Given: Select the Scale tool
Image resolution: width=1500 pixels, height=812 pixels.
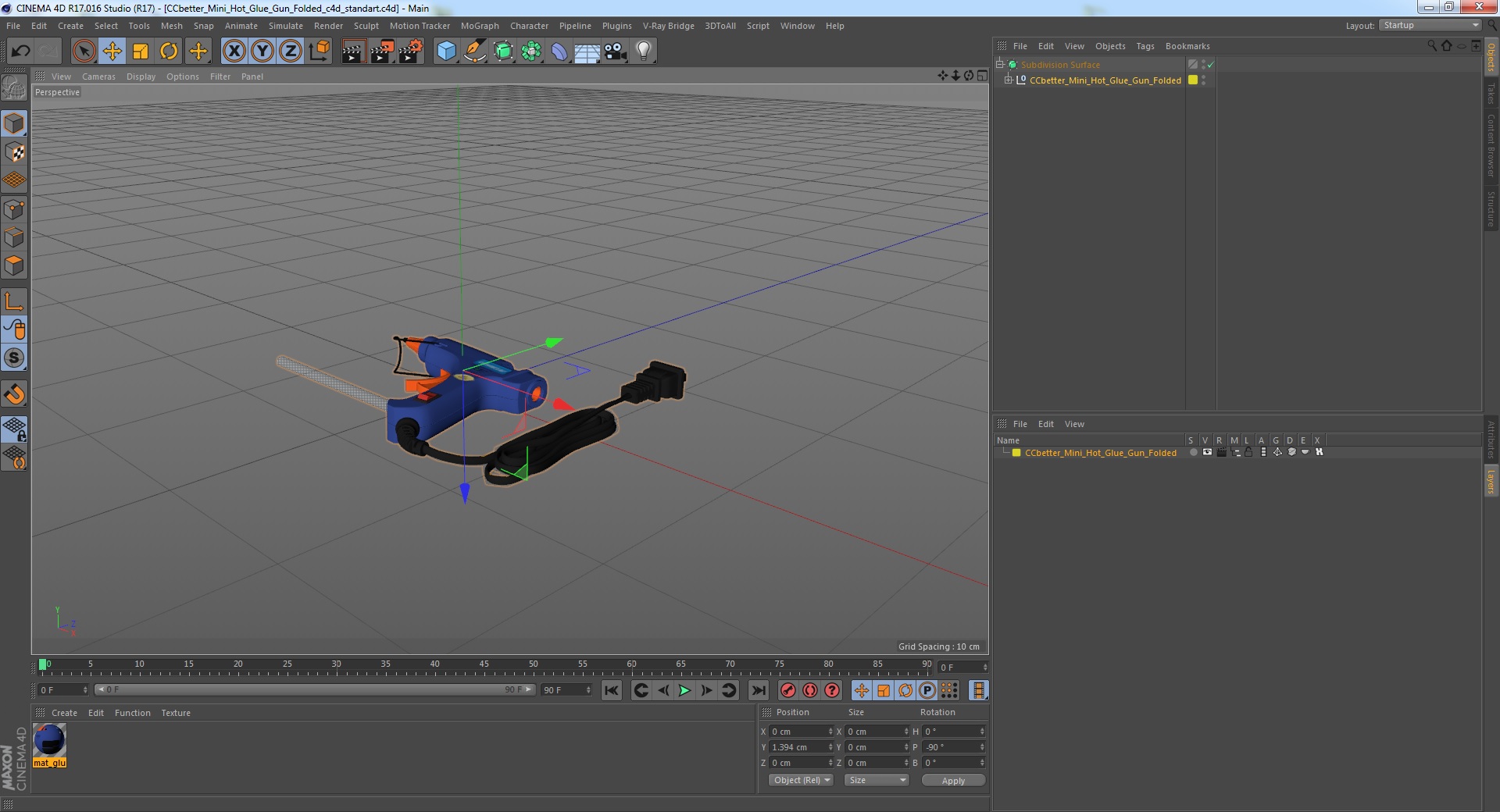Looking at the screenshot, I should (141, 52).
